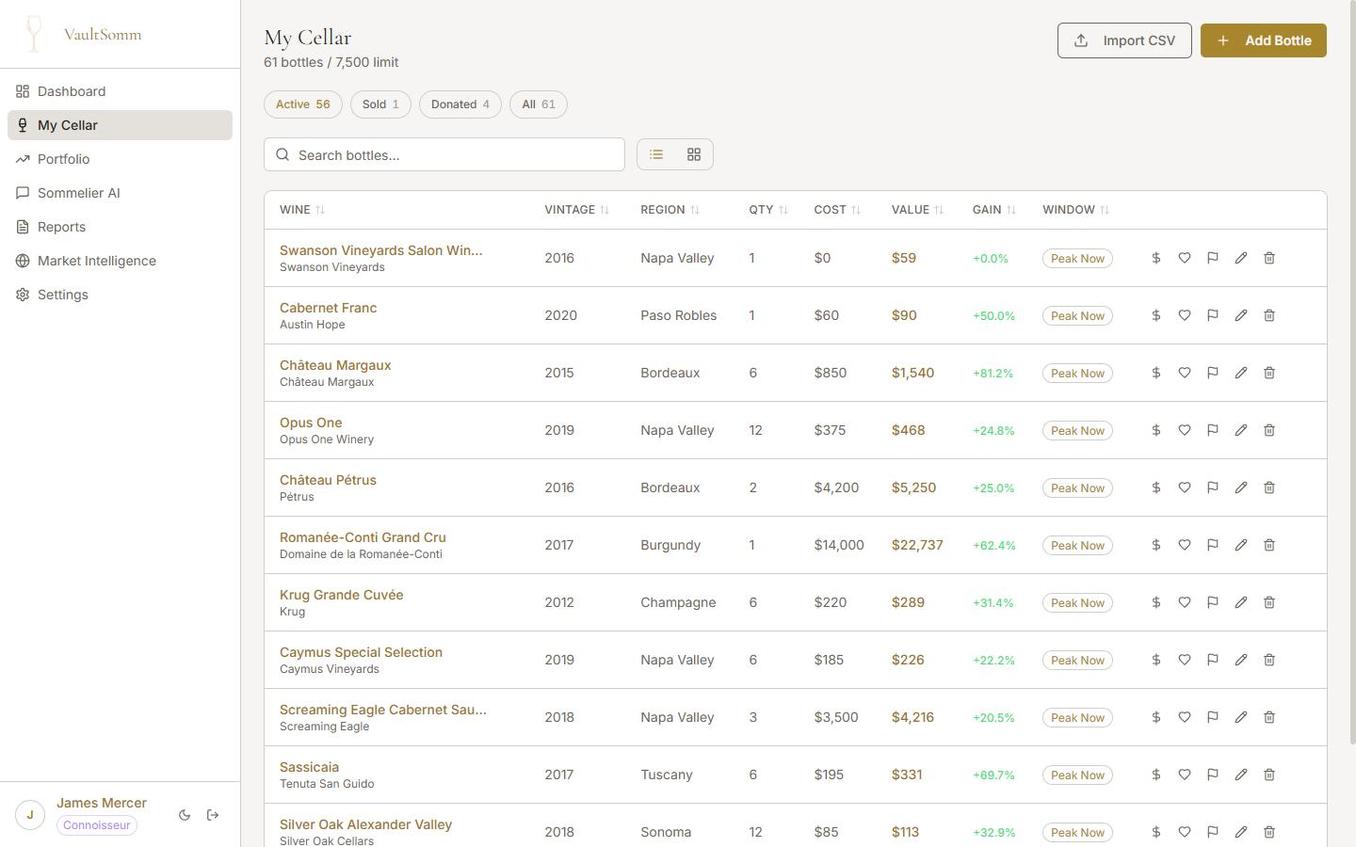Open the Sassicaia wine link
This screenshot has width=1356, height=847.
[x=310, y=768]
